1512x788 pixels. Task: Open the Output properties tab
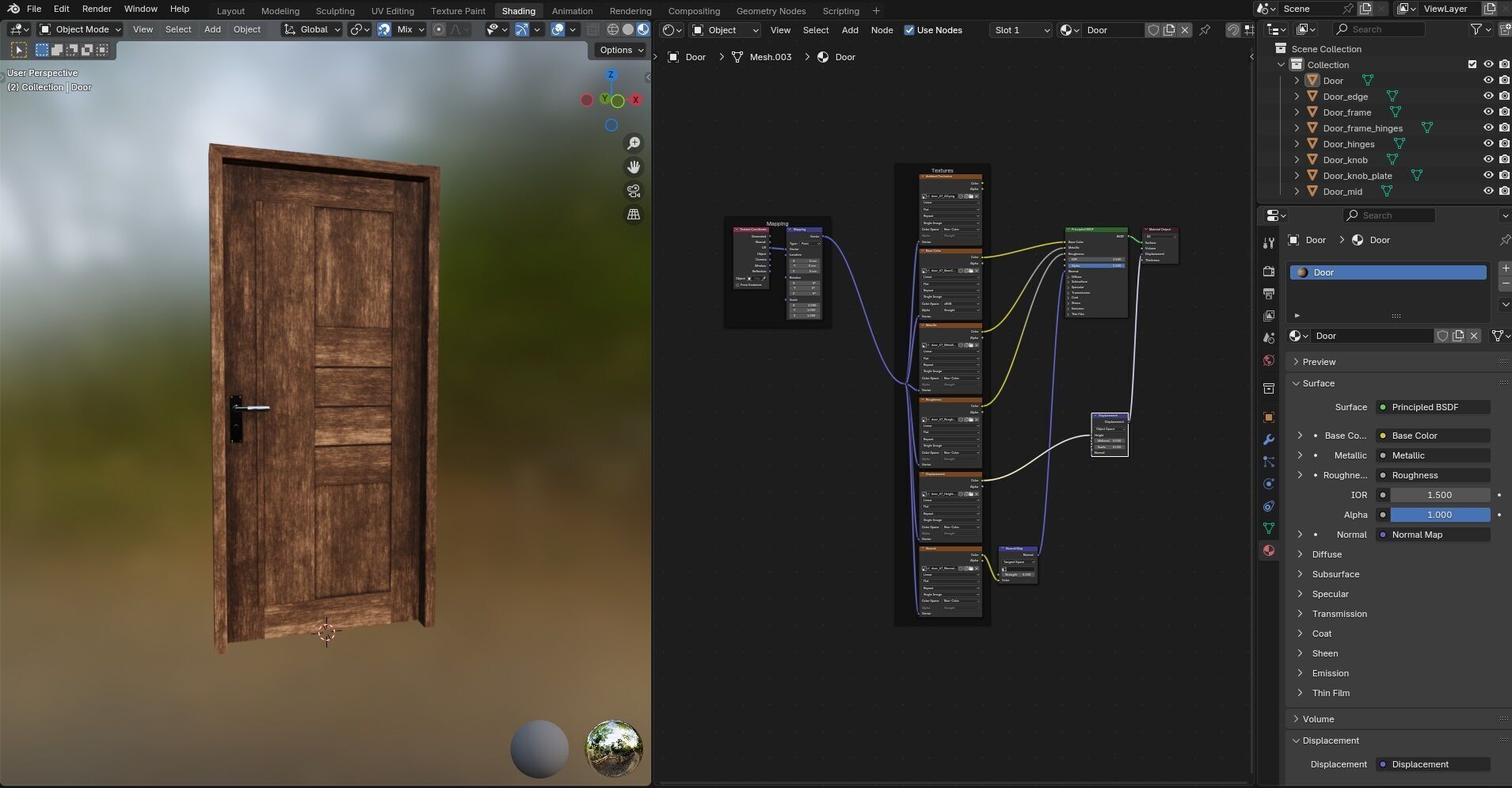click(1269, 294)
